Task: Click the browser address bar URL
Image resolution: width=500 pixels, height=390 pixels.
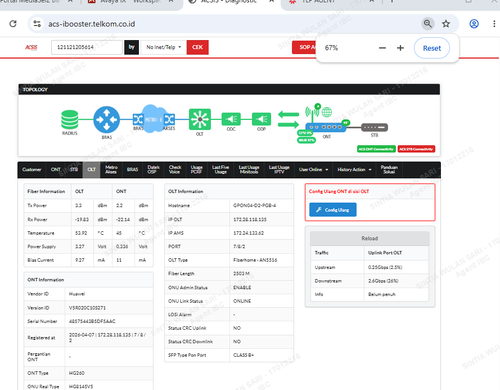Action: tap(92, 24)
